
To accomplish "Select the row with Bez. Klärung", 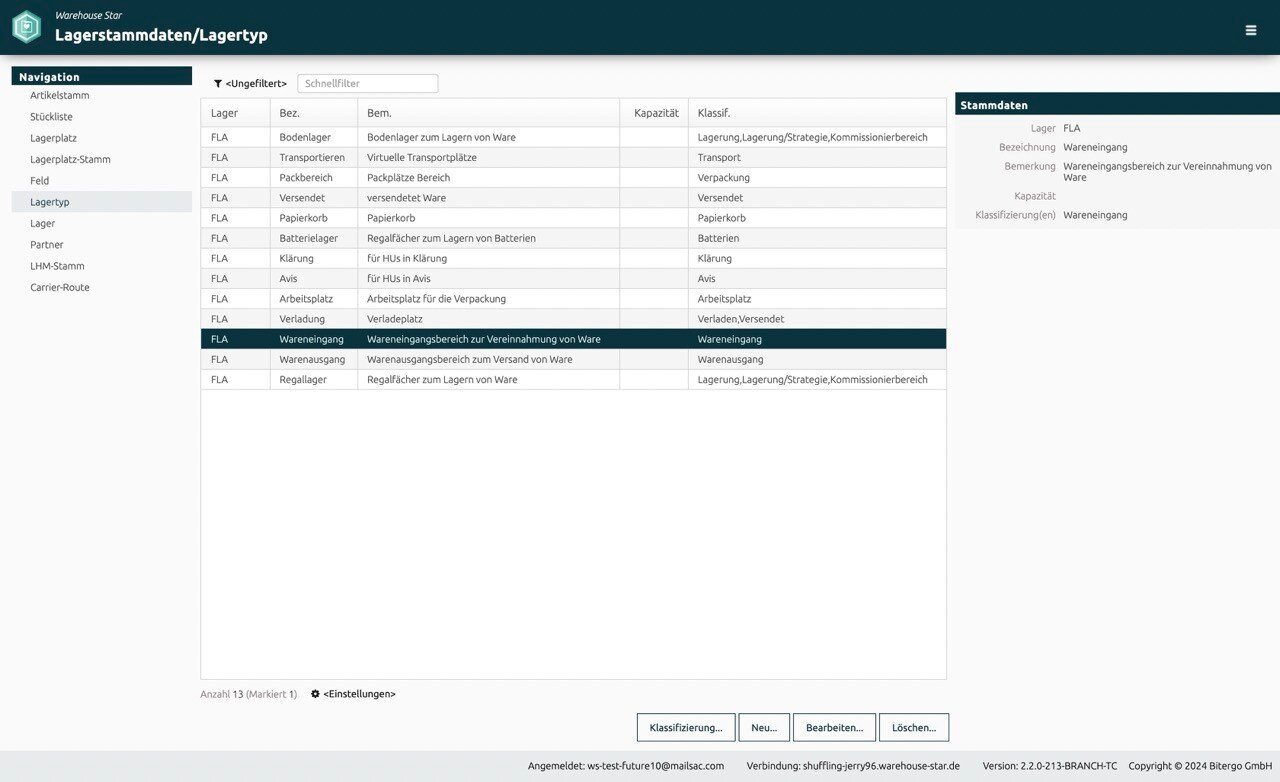I will click(573, 258).
